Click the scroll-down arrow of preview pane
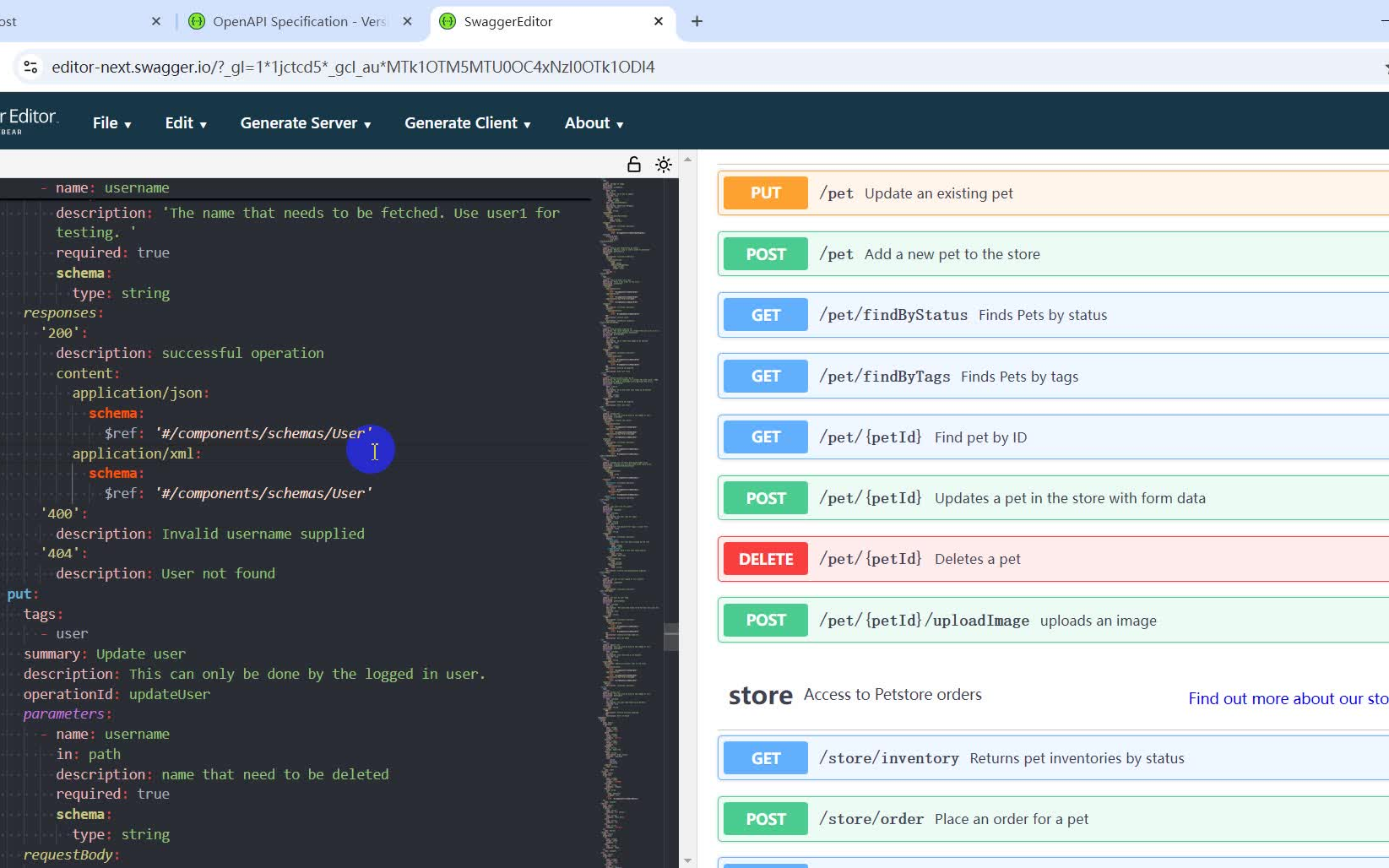 687,860
